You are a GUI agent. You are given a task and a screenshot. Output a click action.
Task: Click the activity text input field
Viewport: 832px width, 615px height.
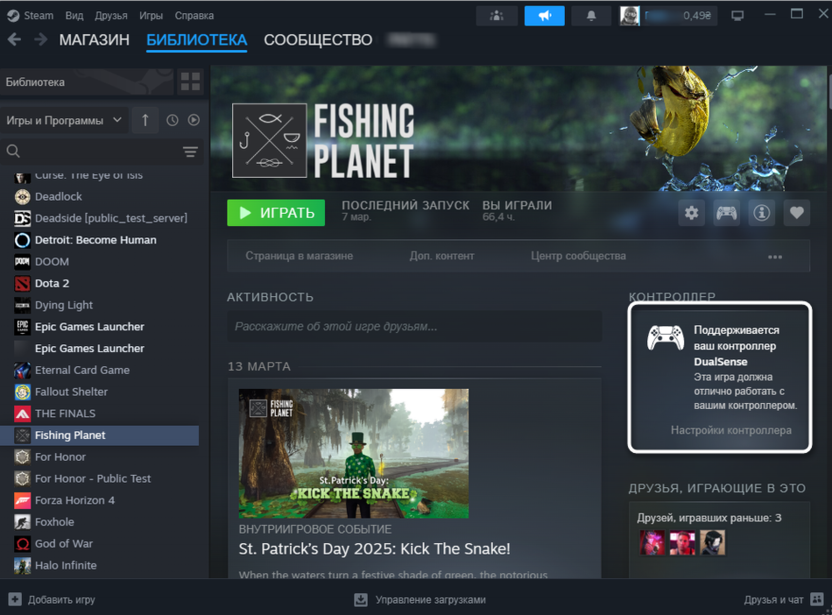[x=414, y=326]
